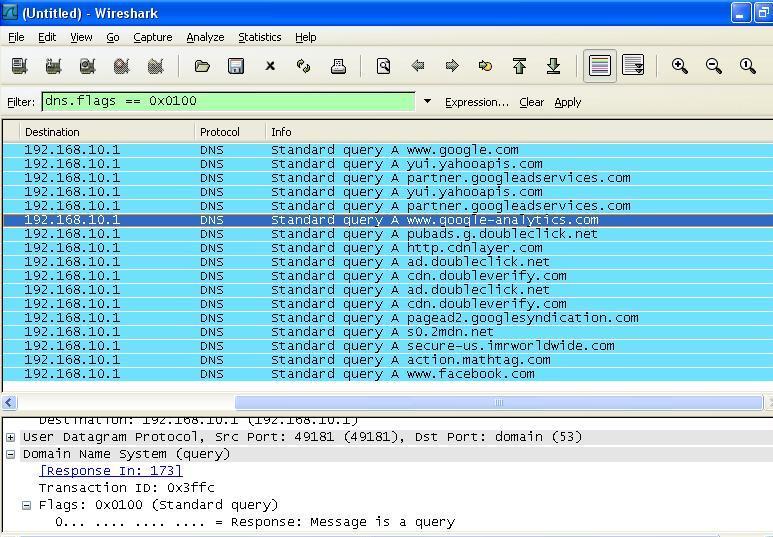Screen dimensions: 773x537
Task: Collapse the Flags: 0x0100 tree node
Action: pyautogui.click(x=27, y=505)
